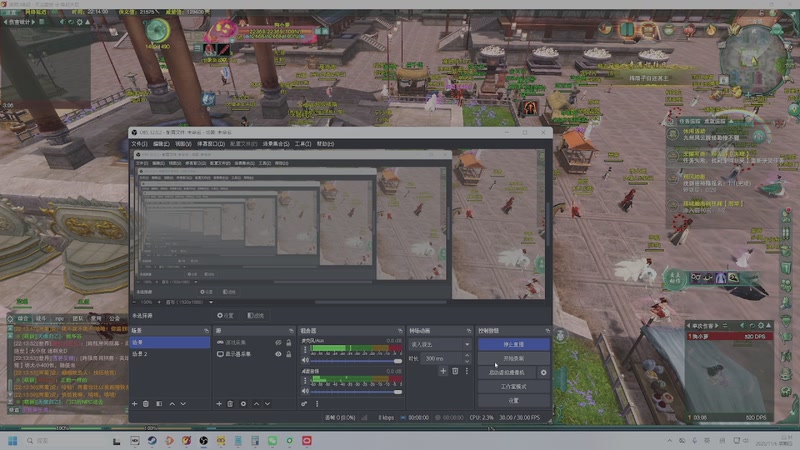Image resolution: width=800 pixels, height=450 pixels.
Task: Open the File (文件) menu in OBS
Action: tap(139, 144)
